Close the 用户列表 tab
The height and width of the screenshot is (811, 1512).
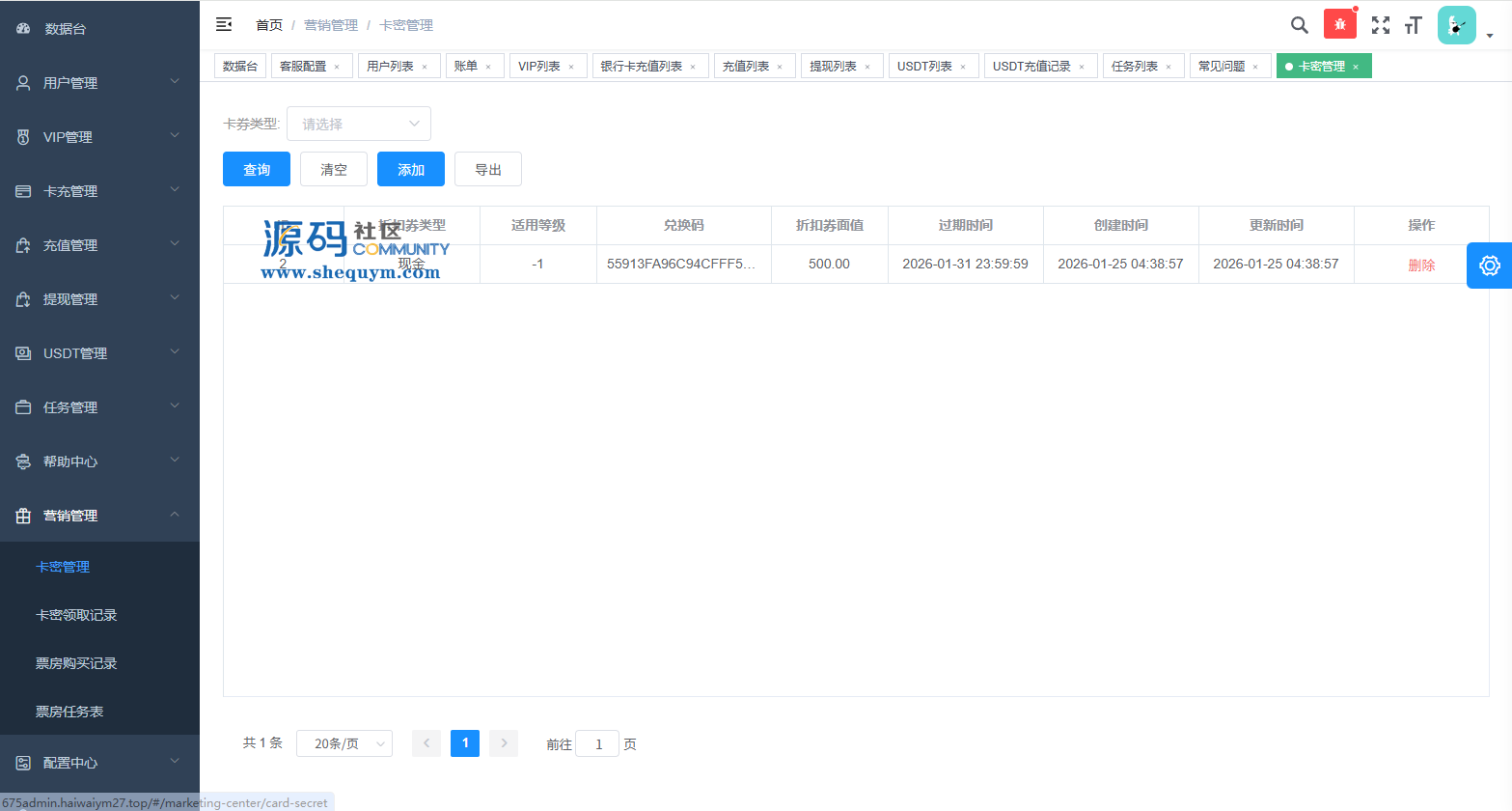coord(425,67)
